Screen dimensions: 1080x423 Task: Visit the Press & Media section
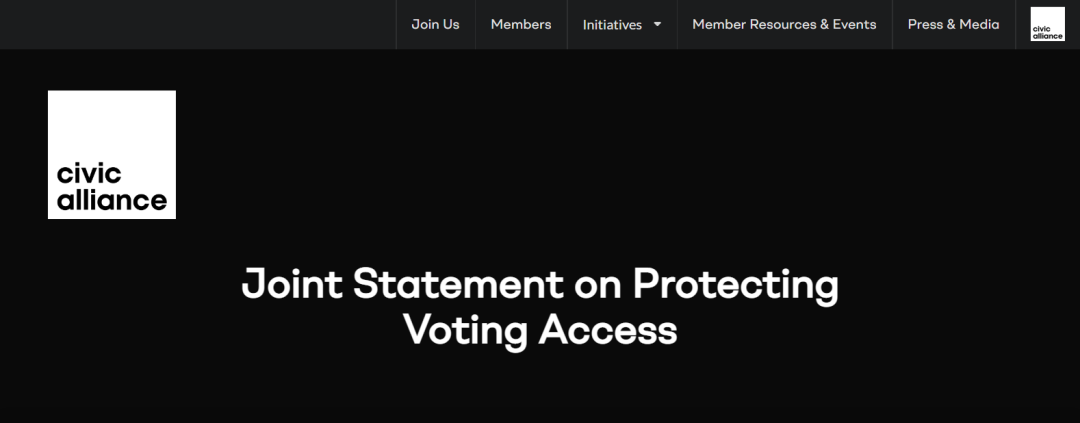[x=953, y=24]
